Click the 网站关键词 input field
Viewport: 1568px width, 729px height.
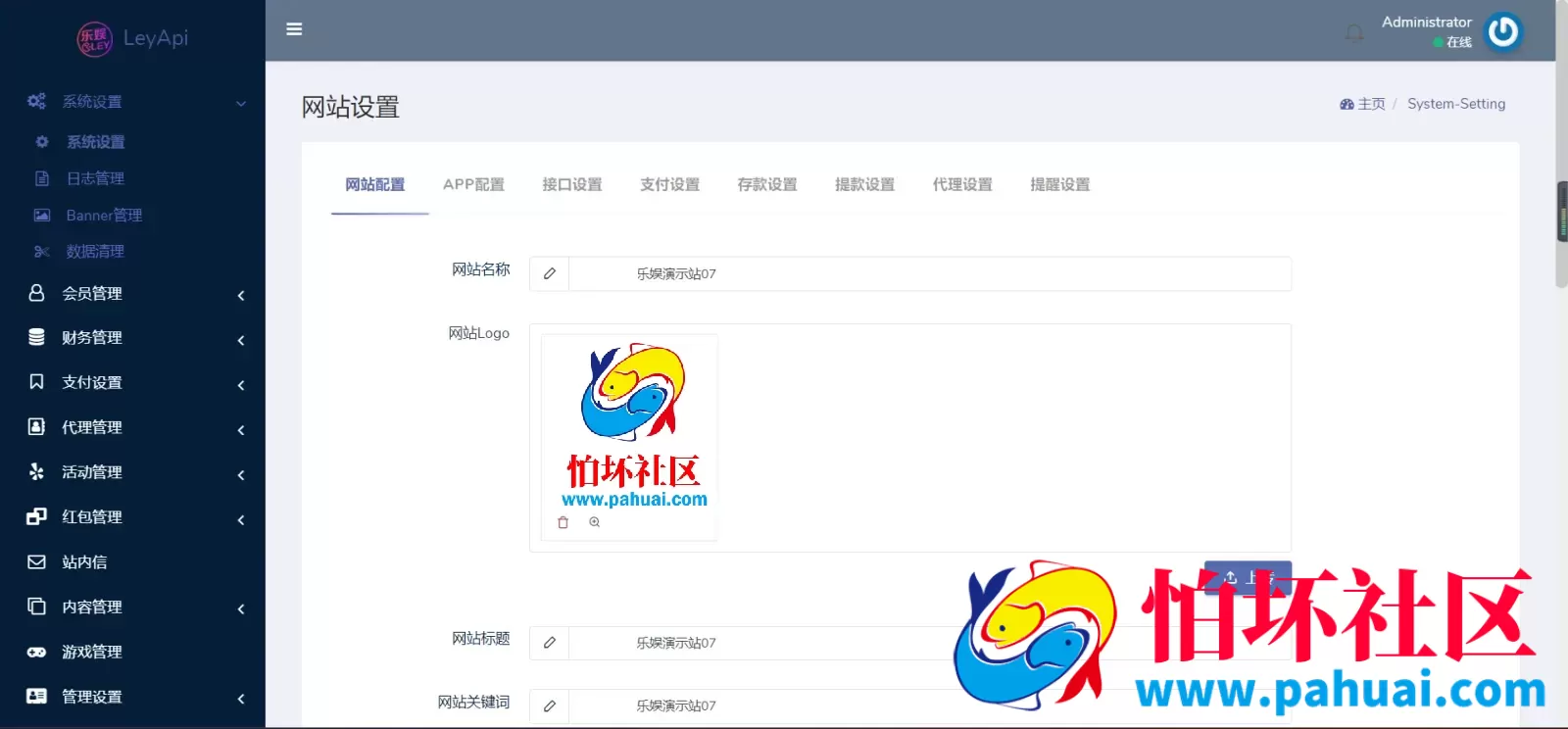(929, 705)
